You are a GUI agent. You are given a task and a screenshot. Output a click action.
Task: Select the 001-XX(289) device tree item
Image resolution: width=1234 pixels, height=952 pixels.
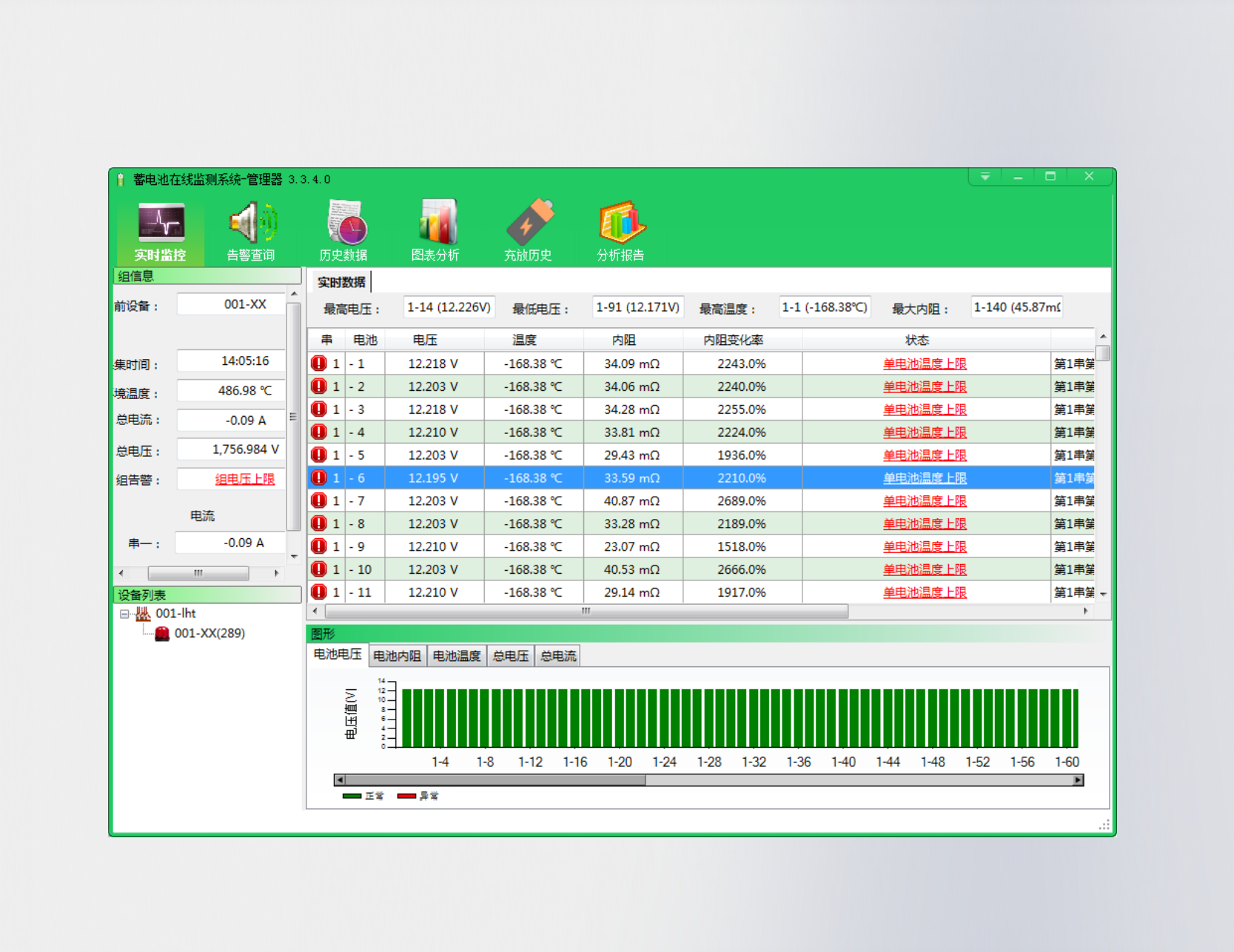pos(209,634)
